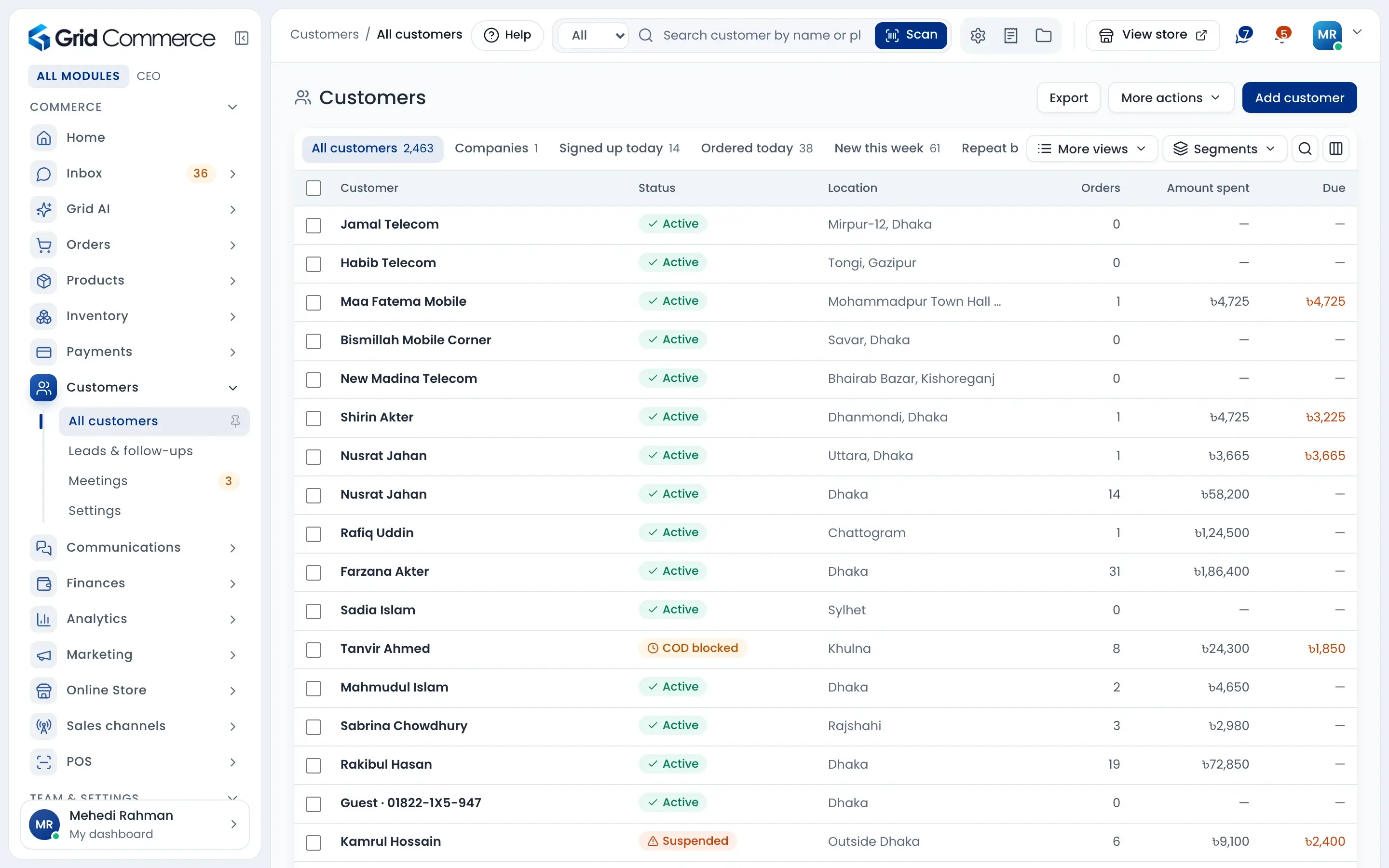Open Mehedi Rahman My dashboard card
1389x868 pixels.
click(x=135, y=825)
